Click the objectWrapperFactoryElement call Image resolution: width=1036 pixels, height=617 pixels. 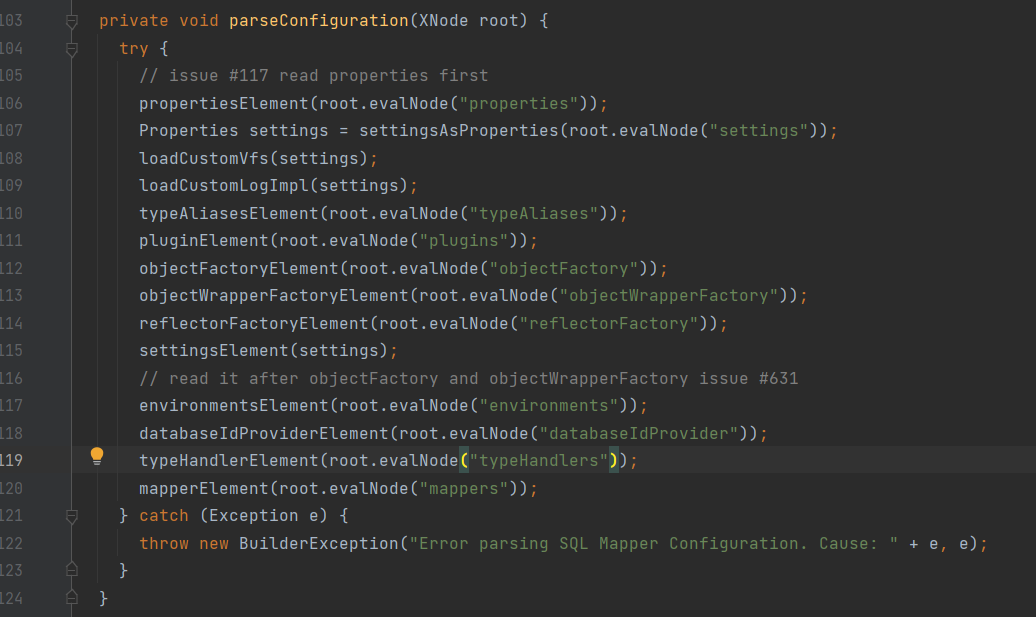[x=274, y=295]
